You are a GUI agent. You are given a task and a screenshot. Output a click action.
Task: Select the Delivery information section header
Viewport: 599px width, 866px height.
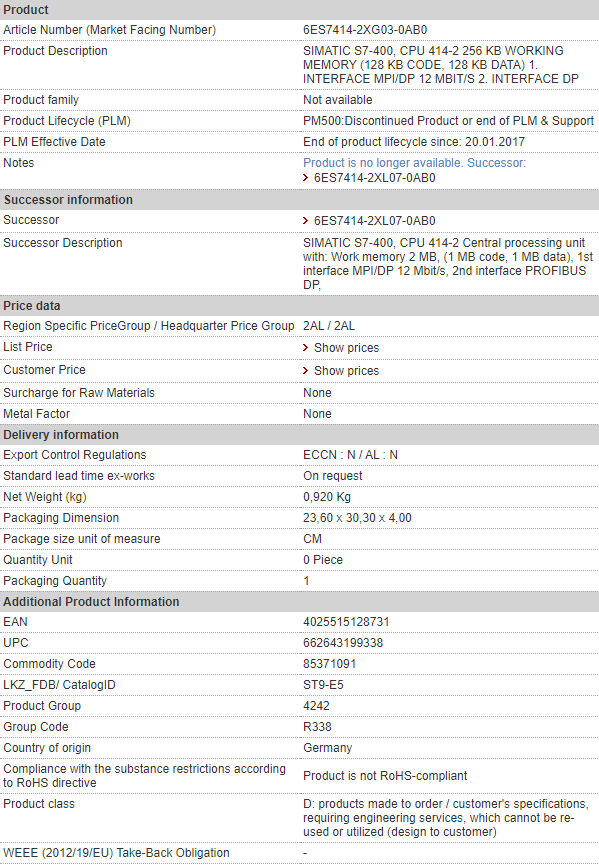click(299, 435)
